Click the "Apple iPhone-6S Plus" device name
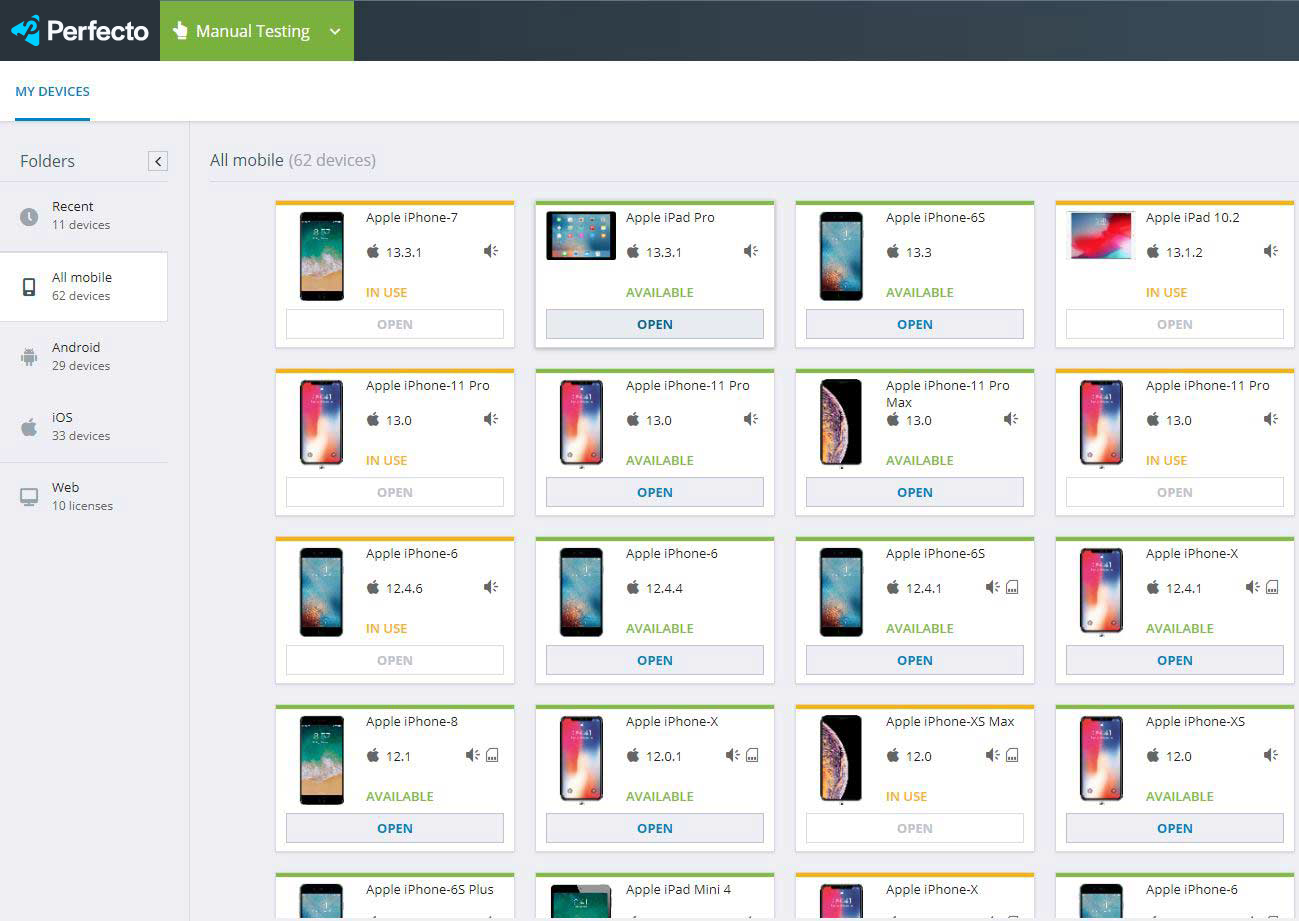The width and height of the screenshot is (1299, 921). (430, 889)
